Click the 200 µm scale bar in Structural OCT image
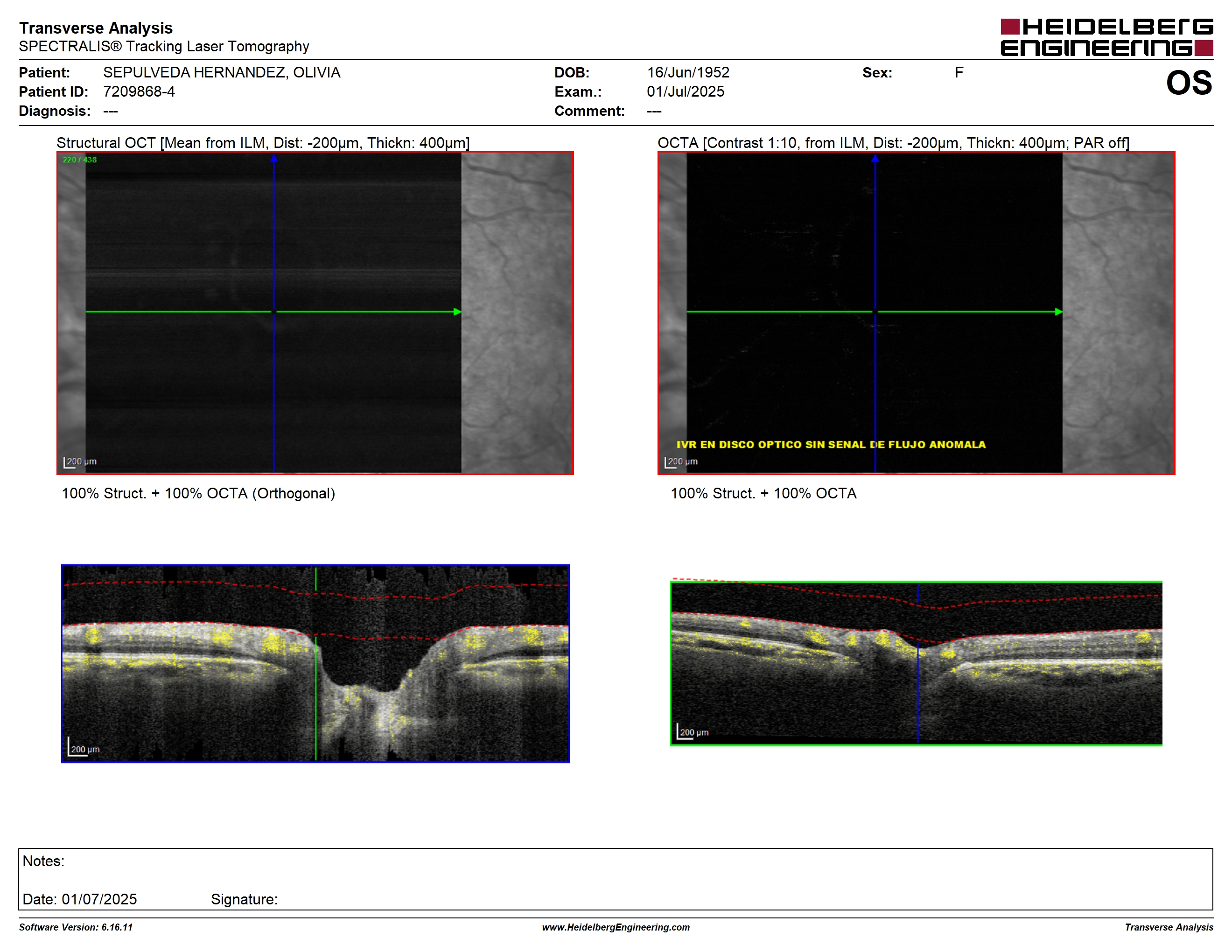 point(80,462)
